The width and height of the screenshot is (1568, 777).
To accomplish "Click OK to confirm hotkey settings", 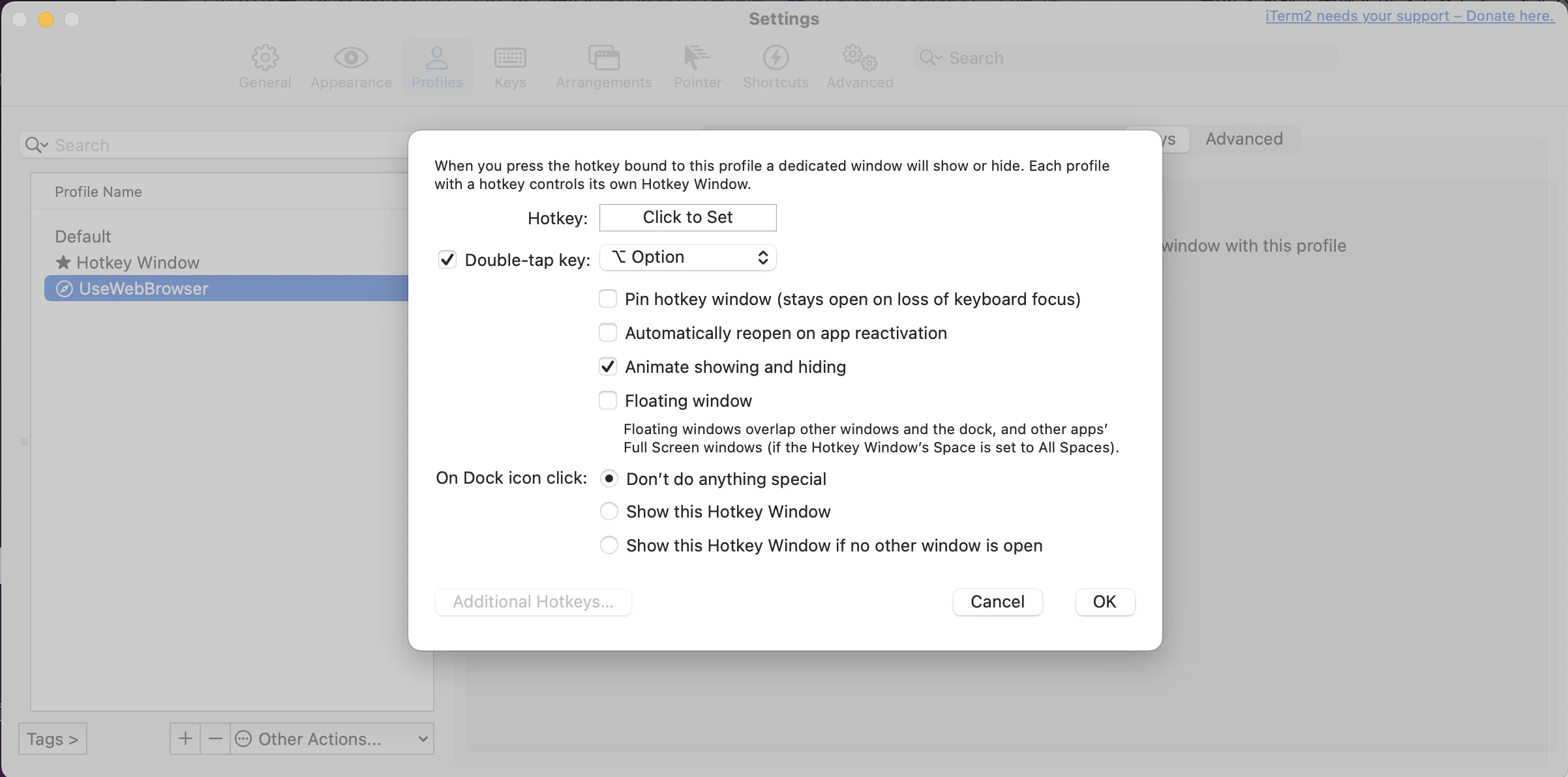I will [1105, 602].
